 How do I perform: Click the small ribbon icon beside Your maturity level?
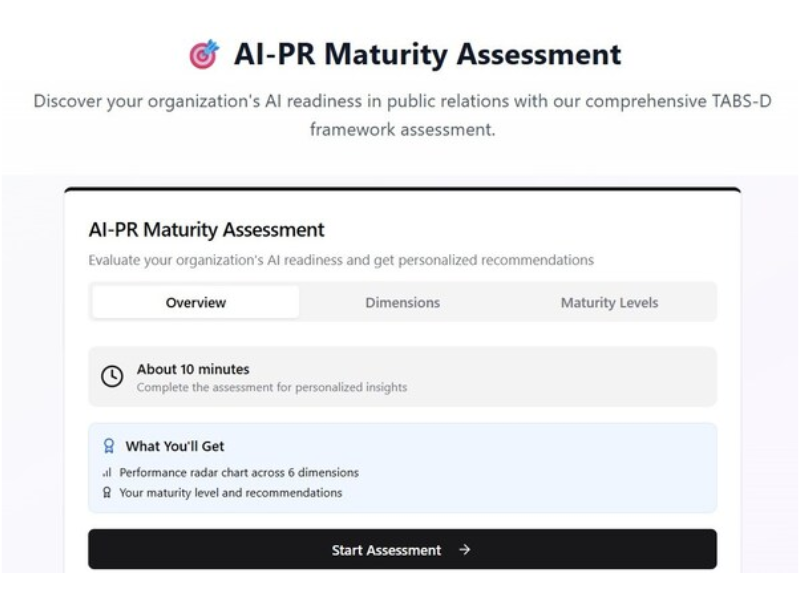(107, 492)
